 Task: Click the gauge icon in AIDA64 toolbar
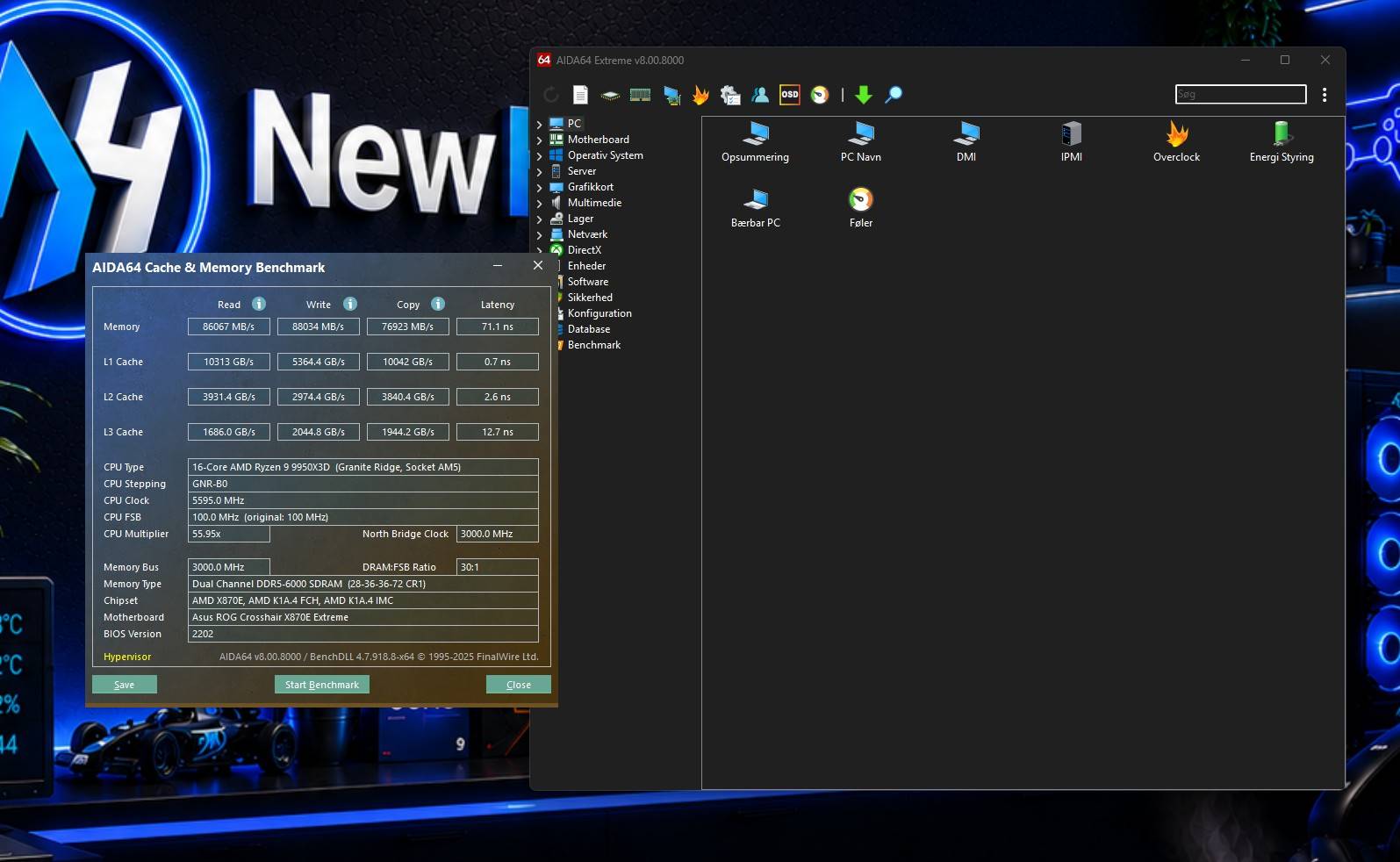click(x=820, y=95)
